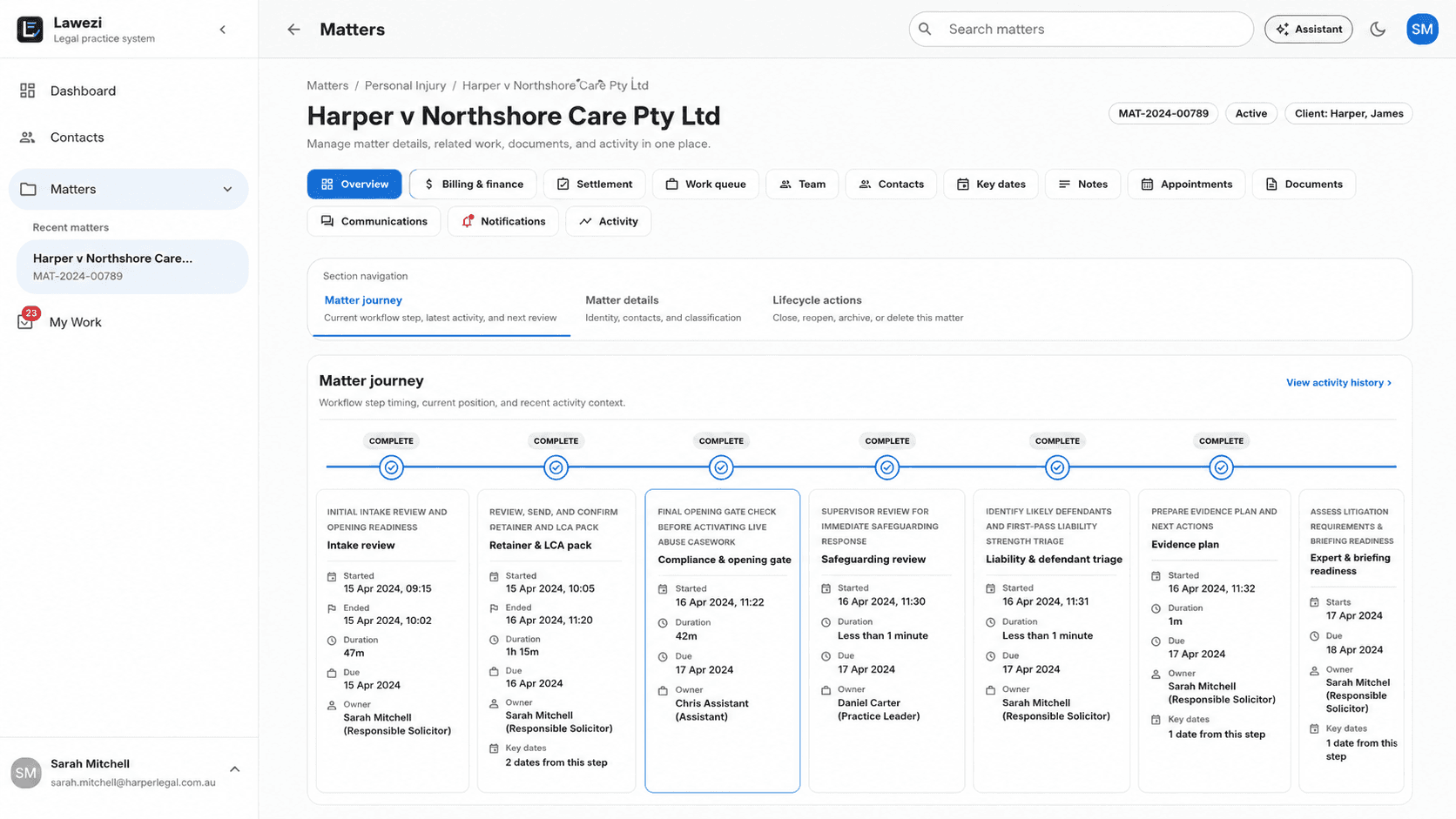Select Matter journey section
Image resolution: width=1456 pixels, height=819 pixels.
coord(440,308)
